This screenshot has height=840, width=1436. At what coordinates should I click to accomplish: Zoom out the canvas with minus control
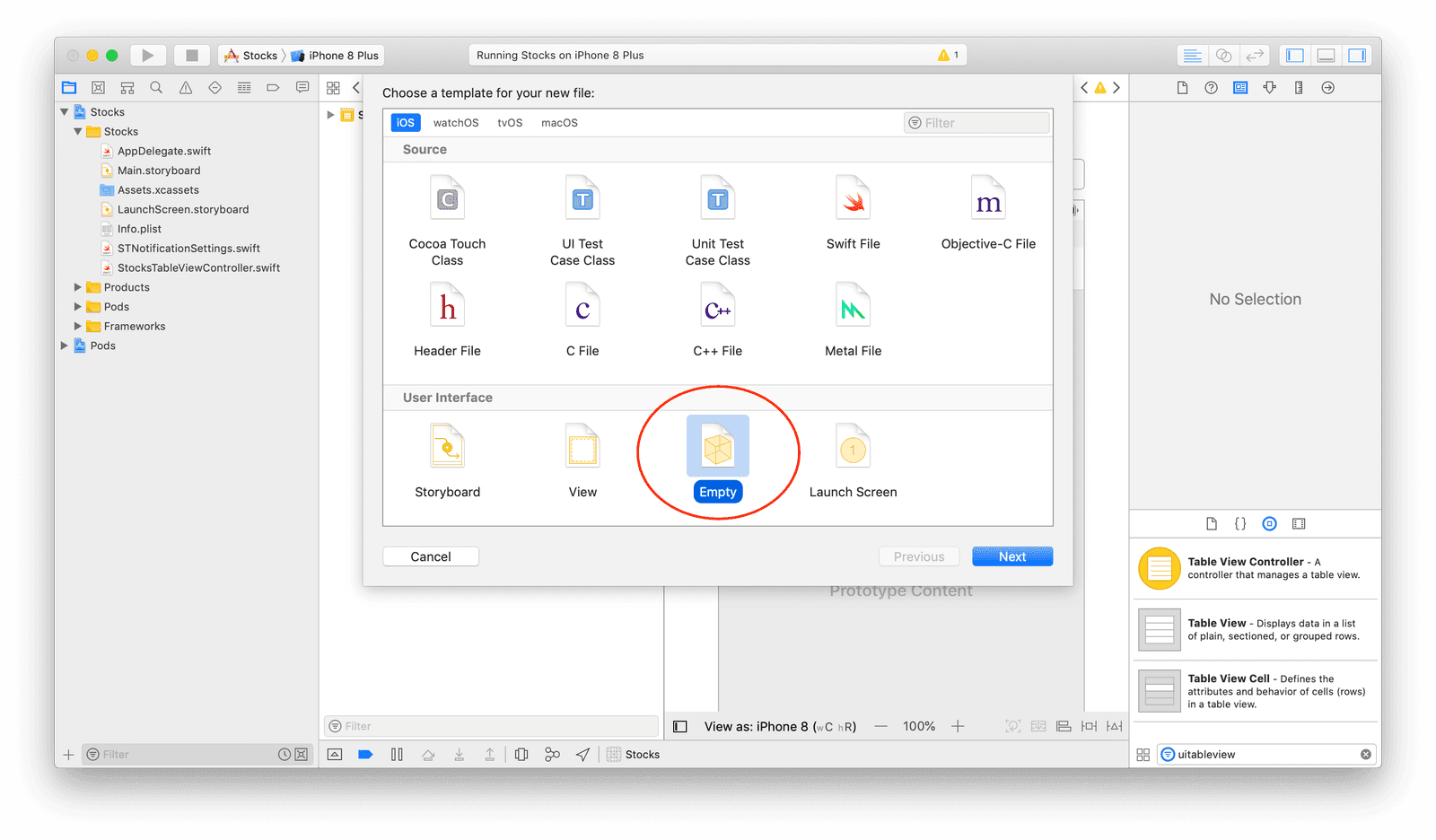pos(881,726)
